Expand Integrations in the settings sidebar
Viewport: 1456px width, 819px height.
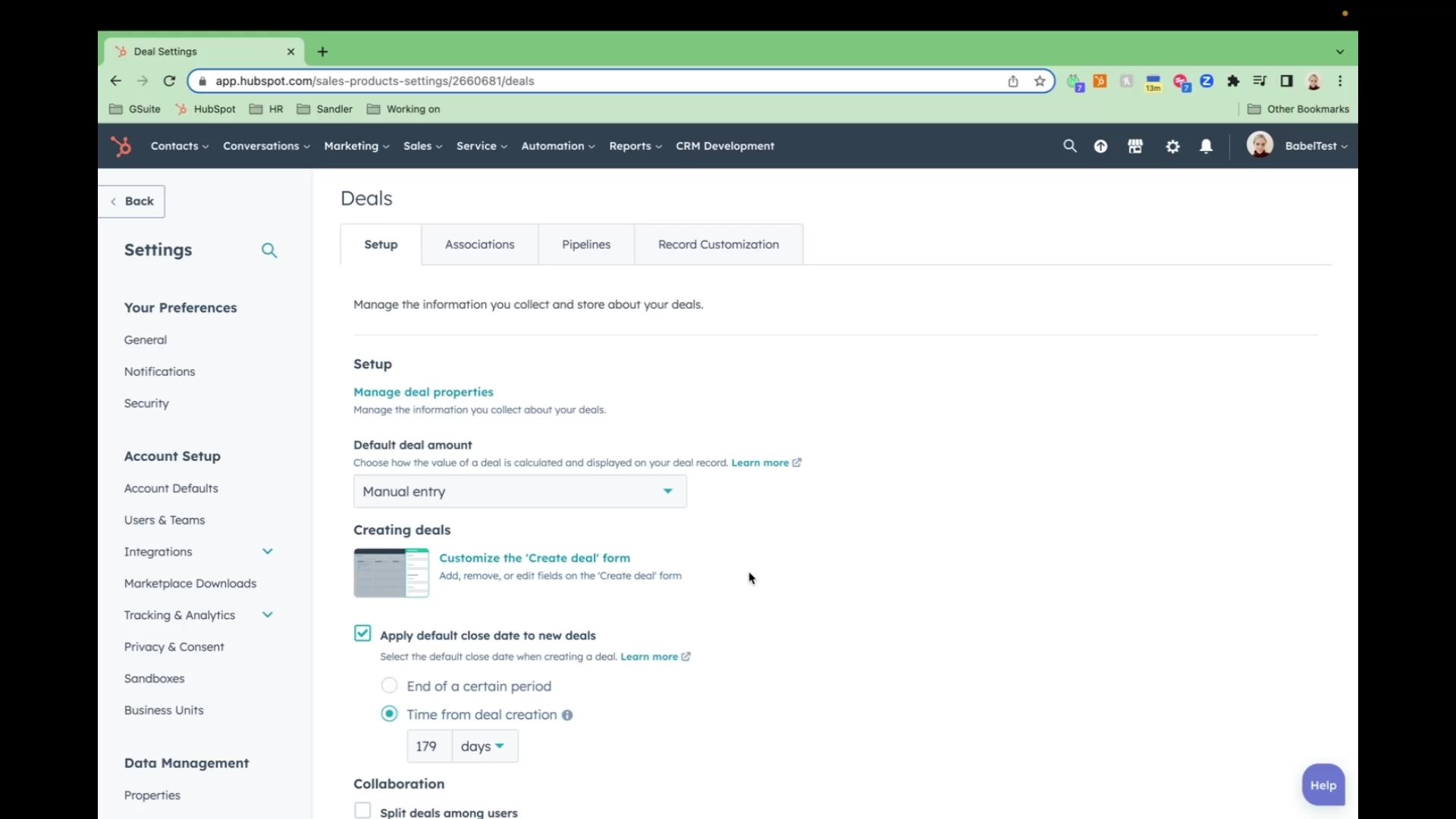point(267,551)
